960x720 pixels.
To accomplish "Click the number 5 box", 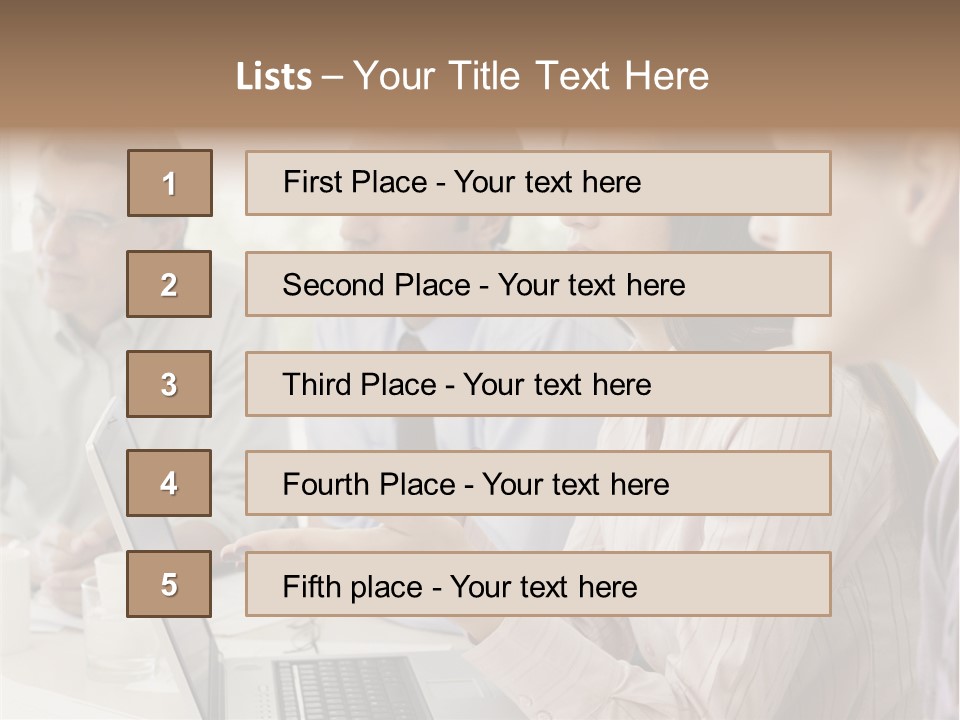I will 169,584.
